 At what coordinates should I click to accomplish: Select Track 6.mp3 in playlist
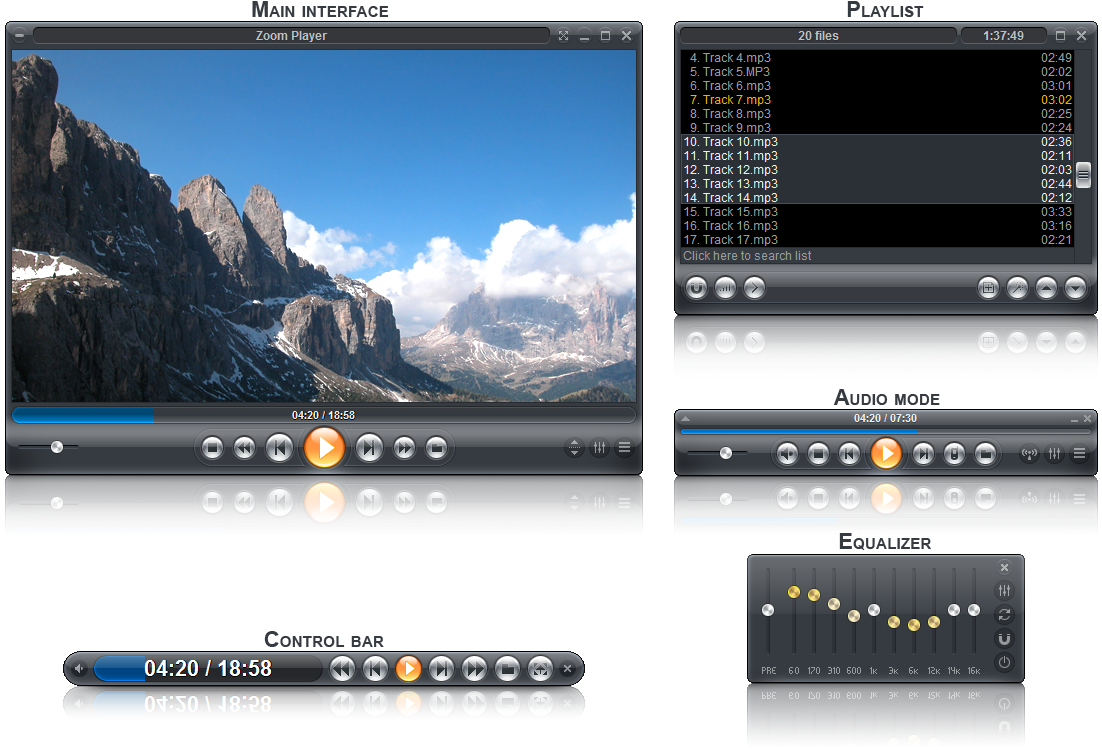tap(877, 86)
